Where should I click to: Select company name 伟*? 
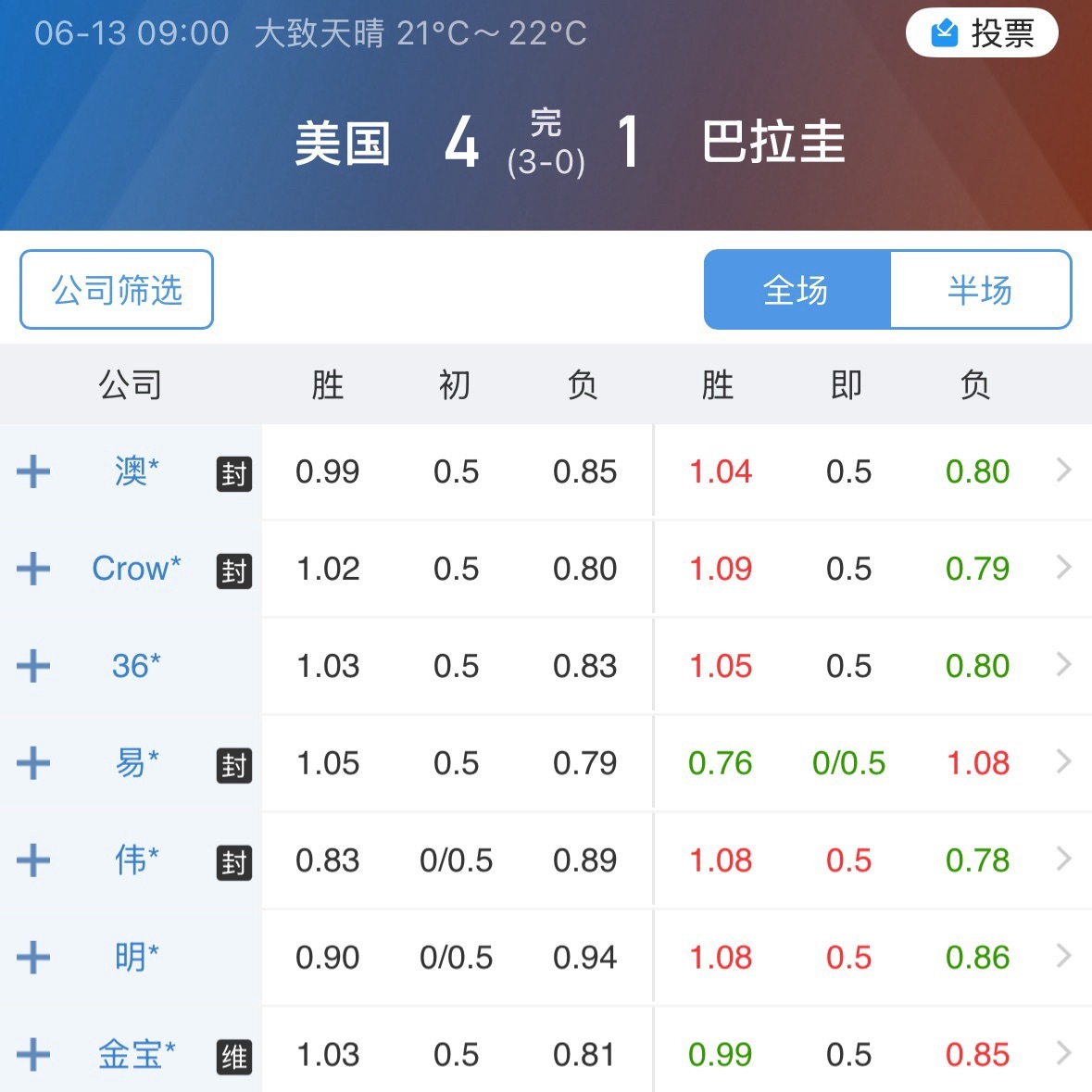click(x=136, y=860)
